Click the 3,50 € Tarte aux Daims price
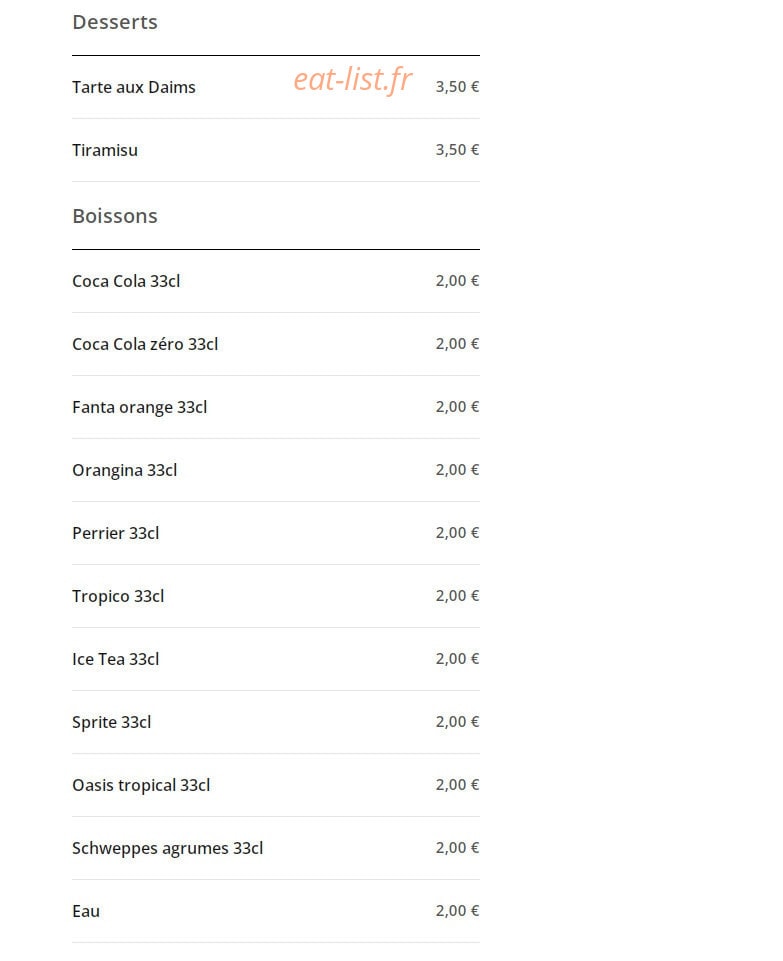 pyautogui.click(x=457, y=86)
